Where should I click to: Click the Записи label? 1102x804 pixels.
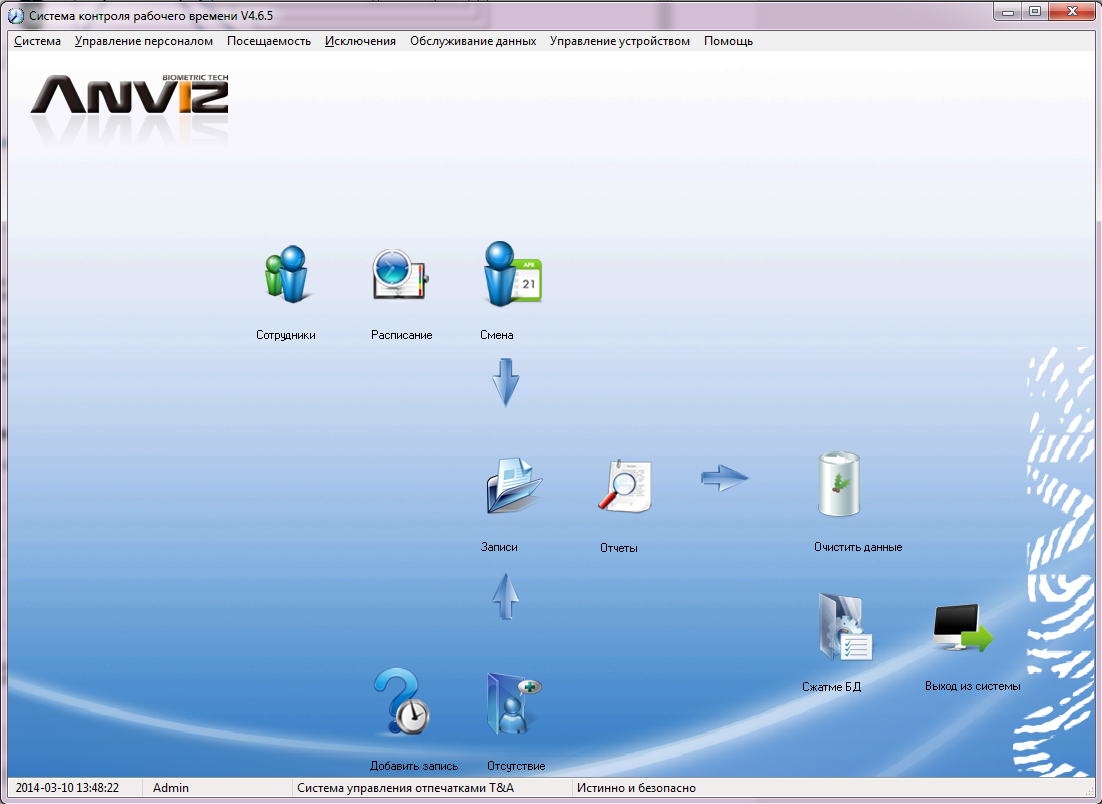pos(499,547)
